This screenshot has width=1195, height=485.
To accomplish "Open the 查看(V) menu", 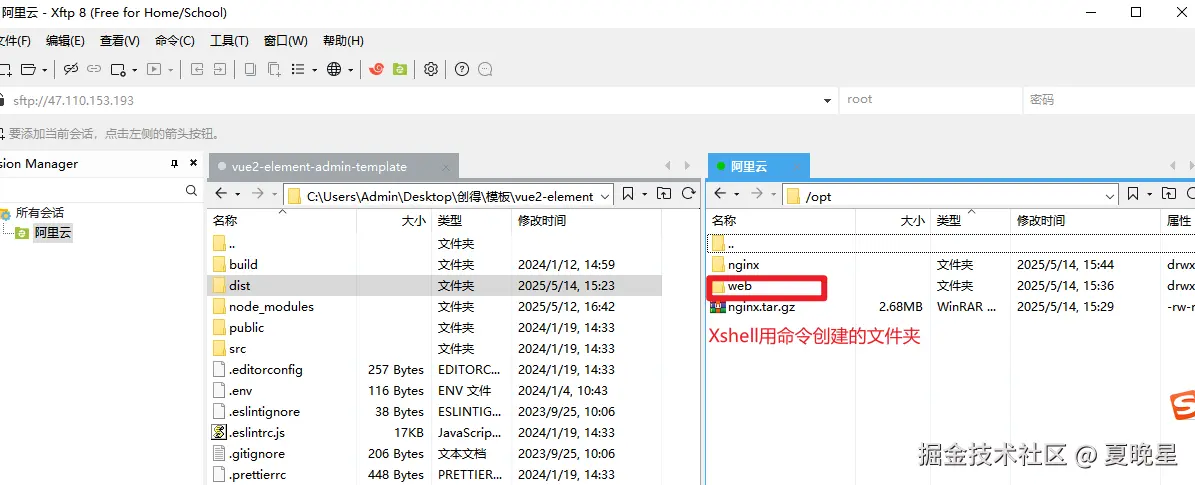I will [x=120, y=40].
